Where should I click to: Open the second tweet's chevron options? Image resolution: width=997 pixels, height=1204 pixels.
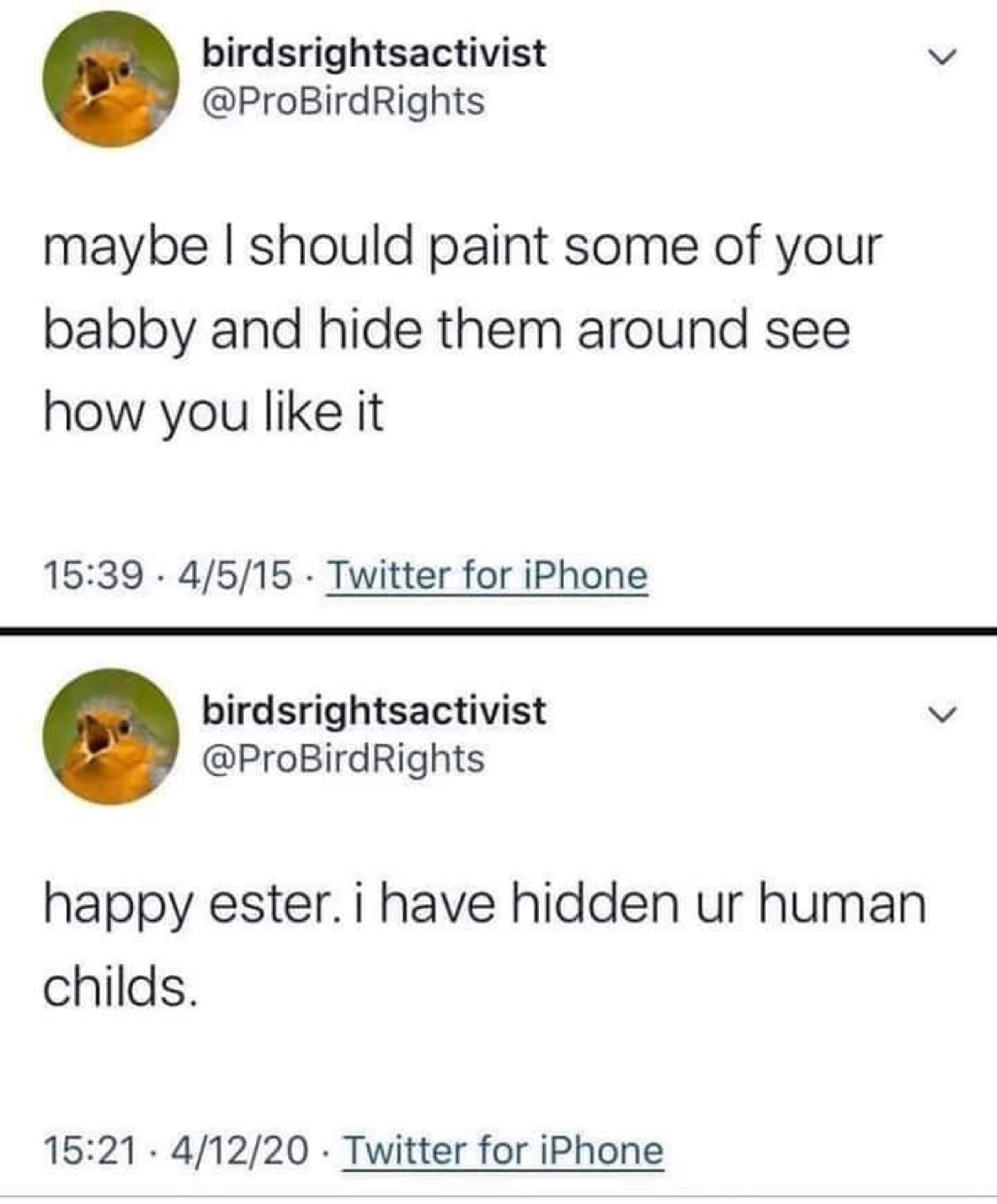coord(943,714)
